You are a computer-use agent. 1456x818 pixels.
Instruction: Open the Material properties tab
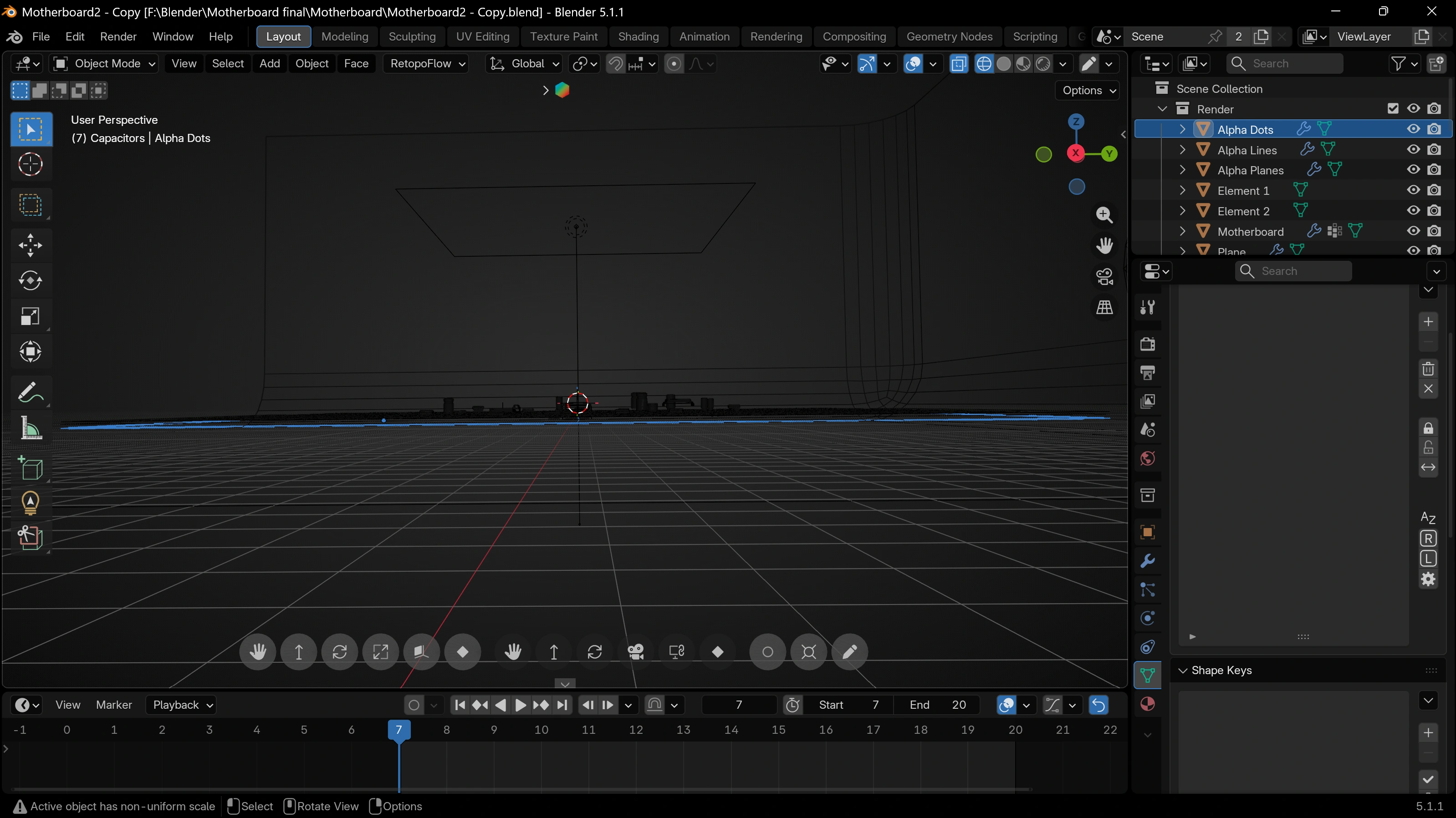tap(1147, 704)
